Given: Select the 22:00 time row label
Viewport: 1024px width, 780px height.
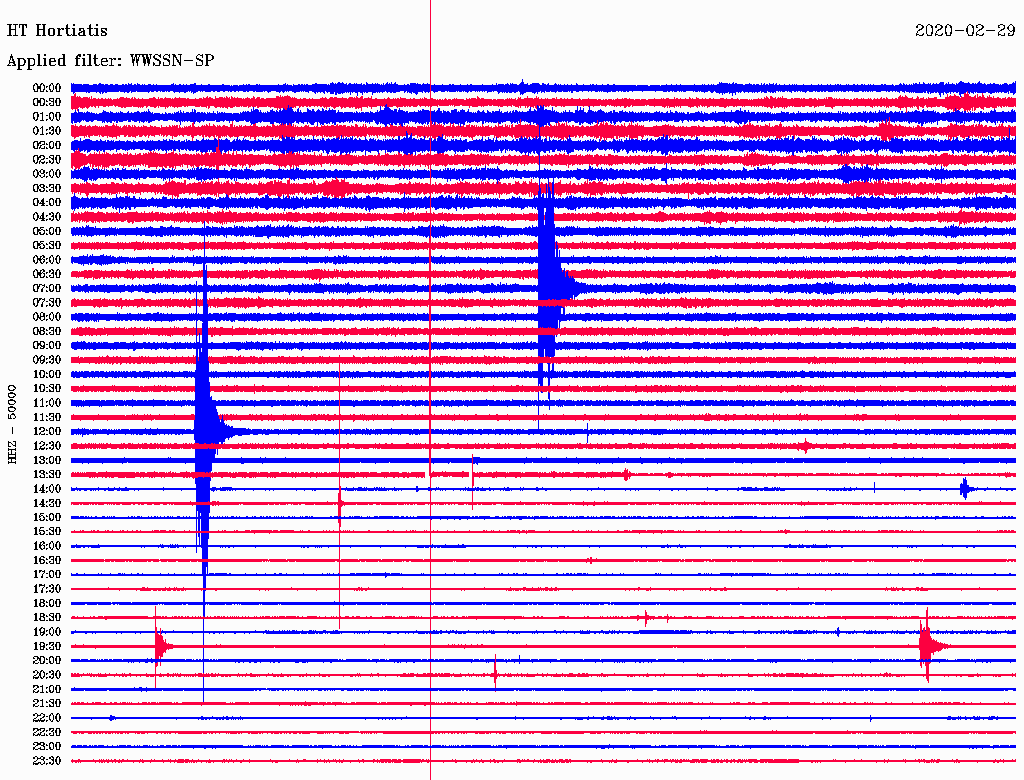Looking at the screenshot, I should click(x=47, y=719).
